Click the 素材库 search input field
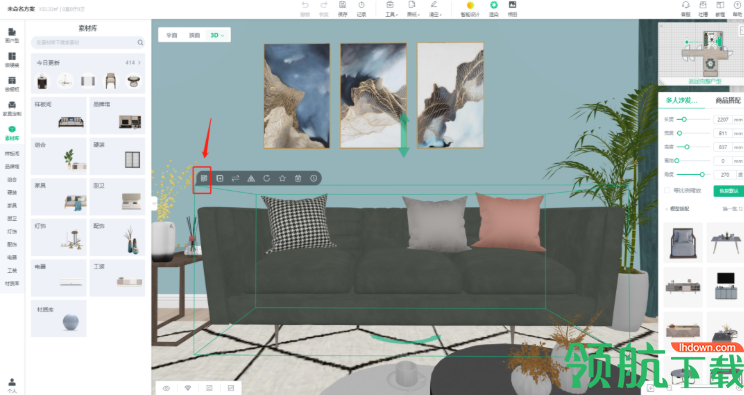744x395 pixels. point(88,42)
